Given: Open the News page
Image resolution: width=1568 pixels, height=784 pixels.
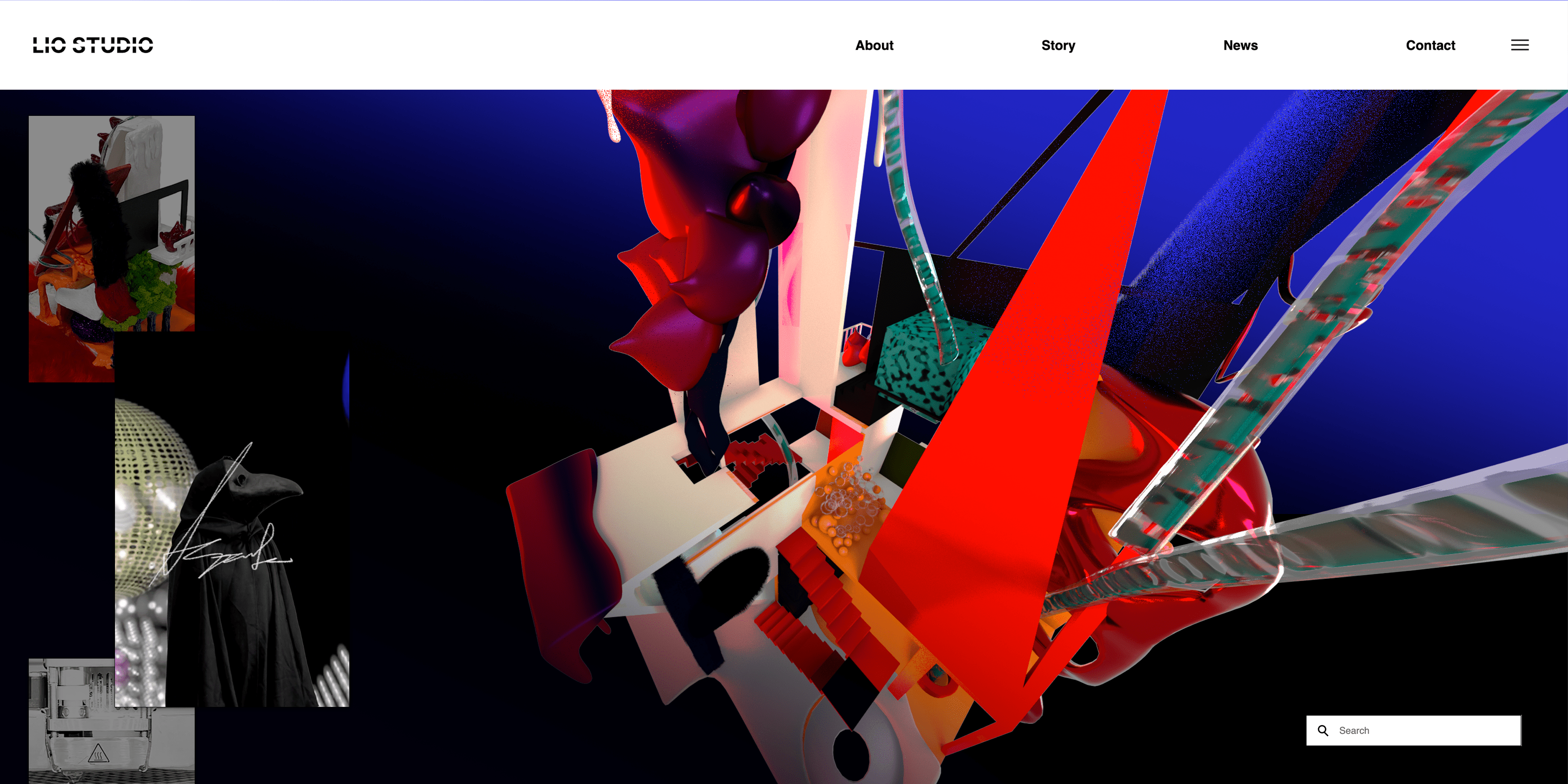Looking at the screenshot, I should coord(1240,45).
